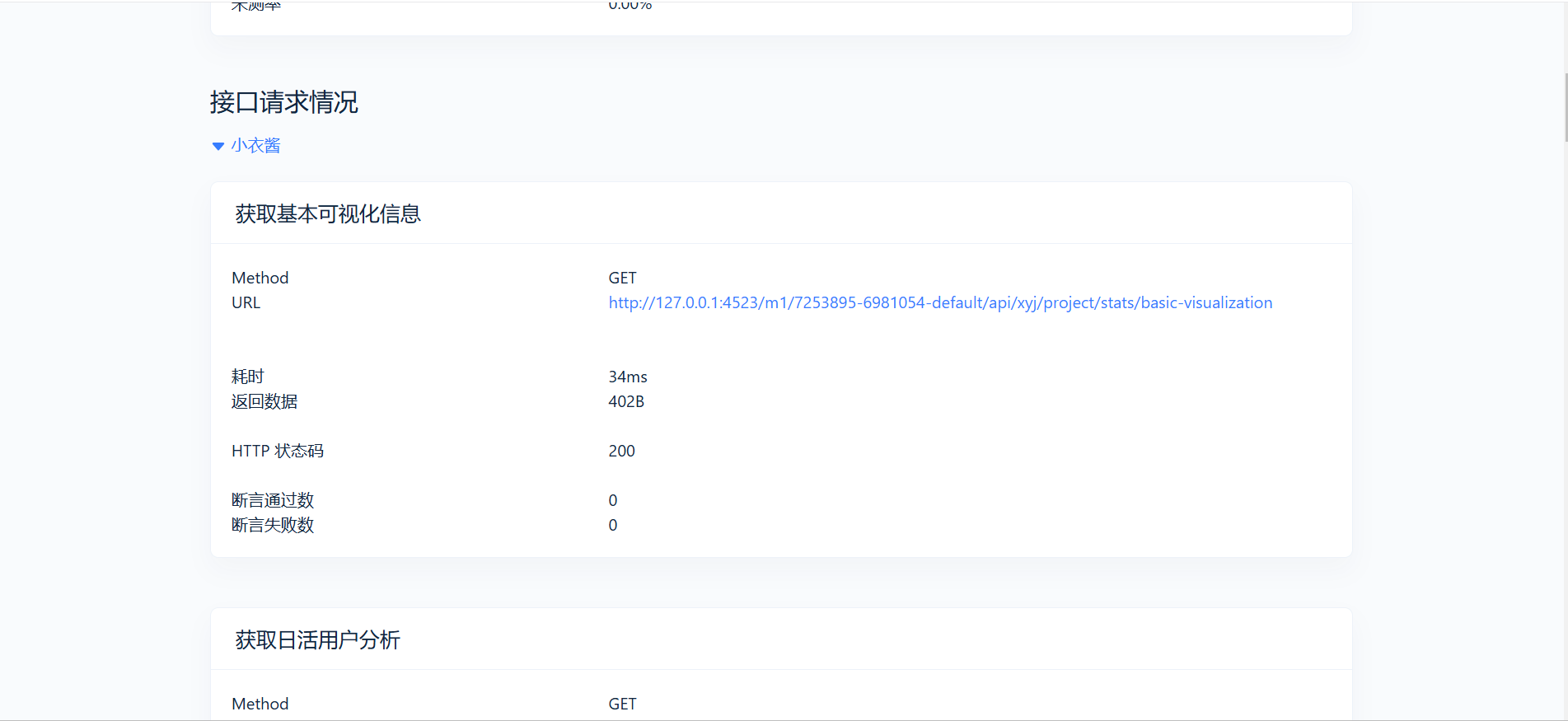The image size is (1568, 721).
Task: Click GET value in 获取日活用户分析 card
Action: click(x=623, y=704)
